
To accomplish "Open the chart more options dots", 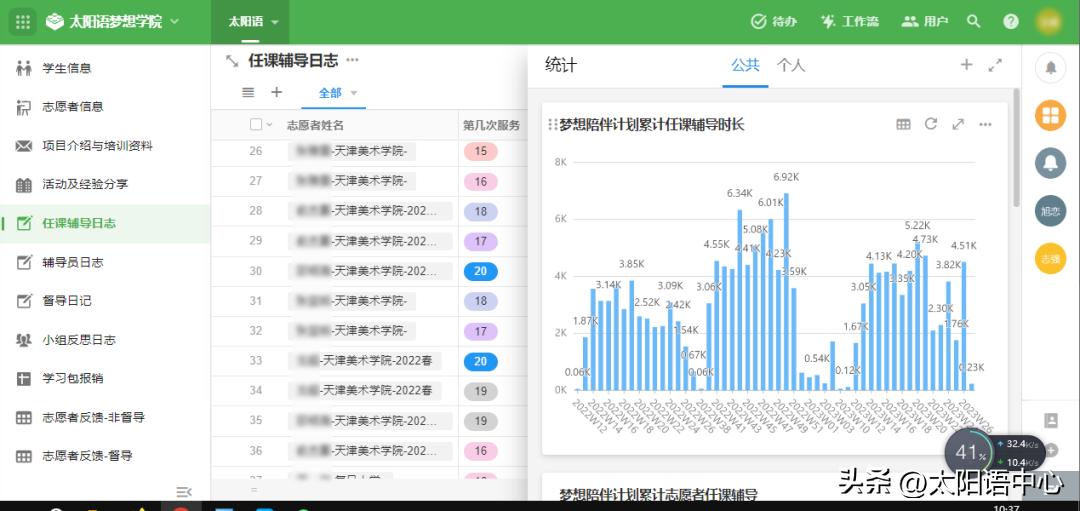I will point(985,125).
